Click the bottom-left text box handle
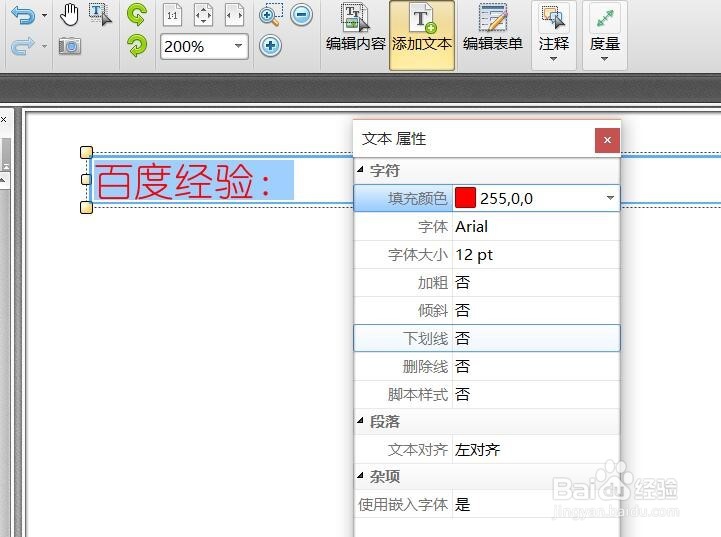The width and height of the screenshot is (721, 537). (x=86, y=207)
